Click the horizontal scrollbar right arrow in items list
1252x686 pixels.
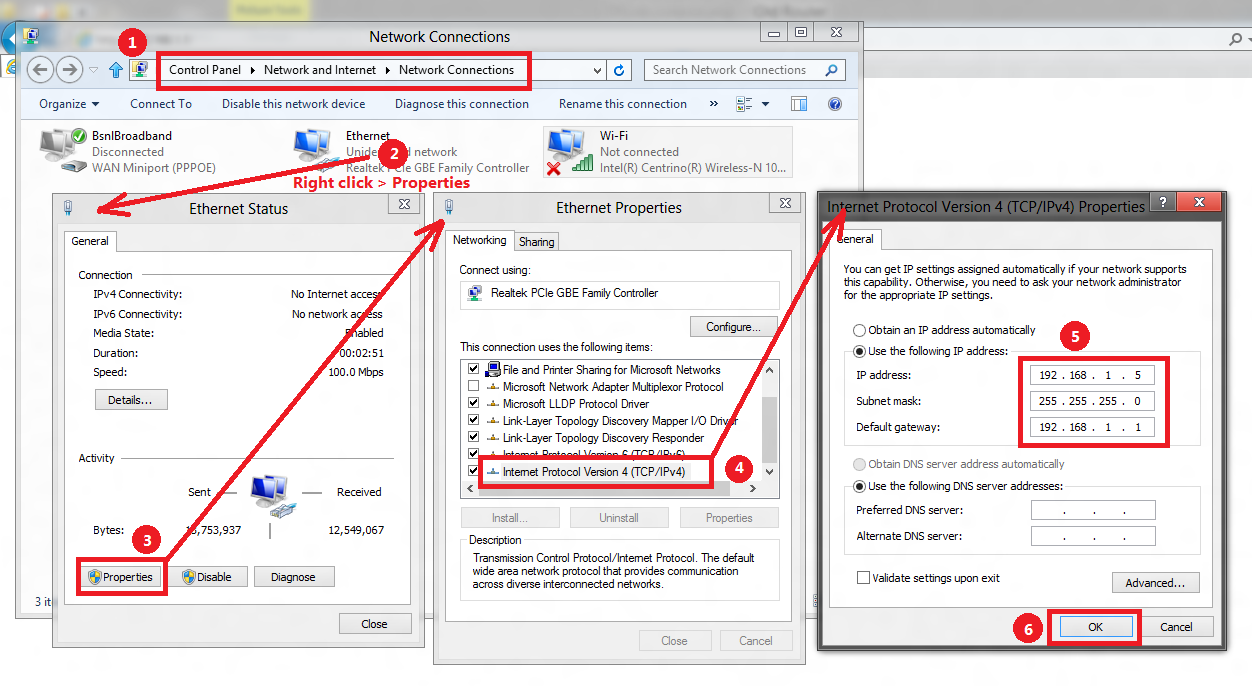(752, 489)
